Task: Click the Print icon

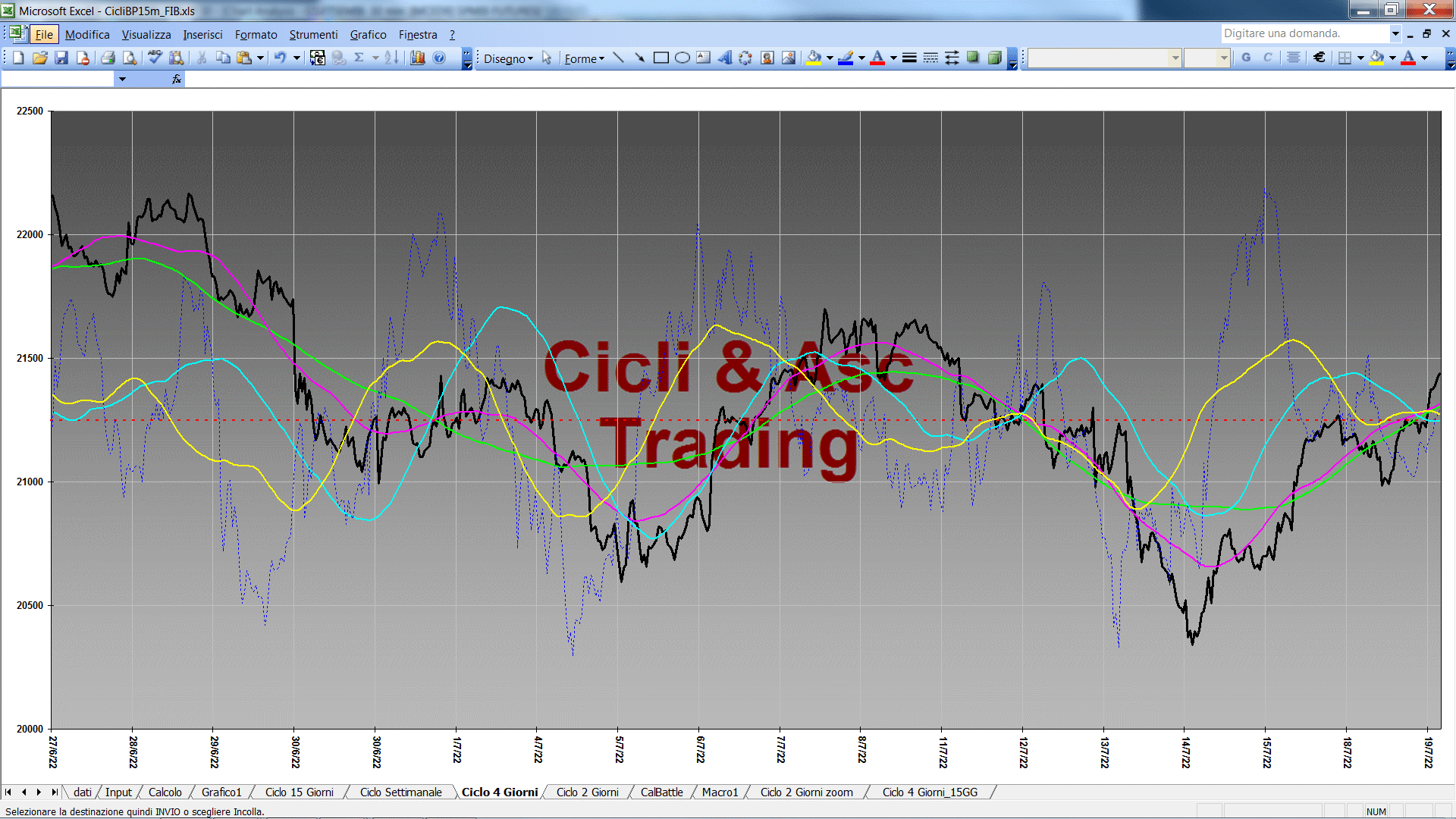Action: (108, 58)
